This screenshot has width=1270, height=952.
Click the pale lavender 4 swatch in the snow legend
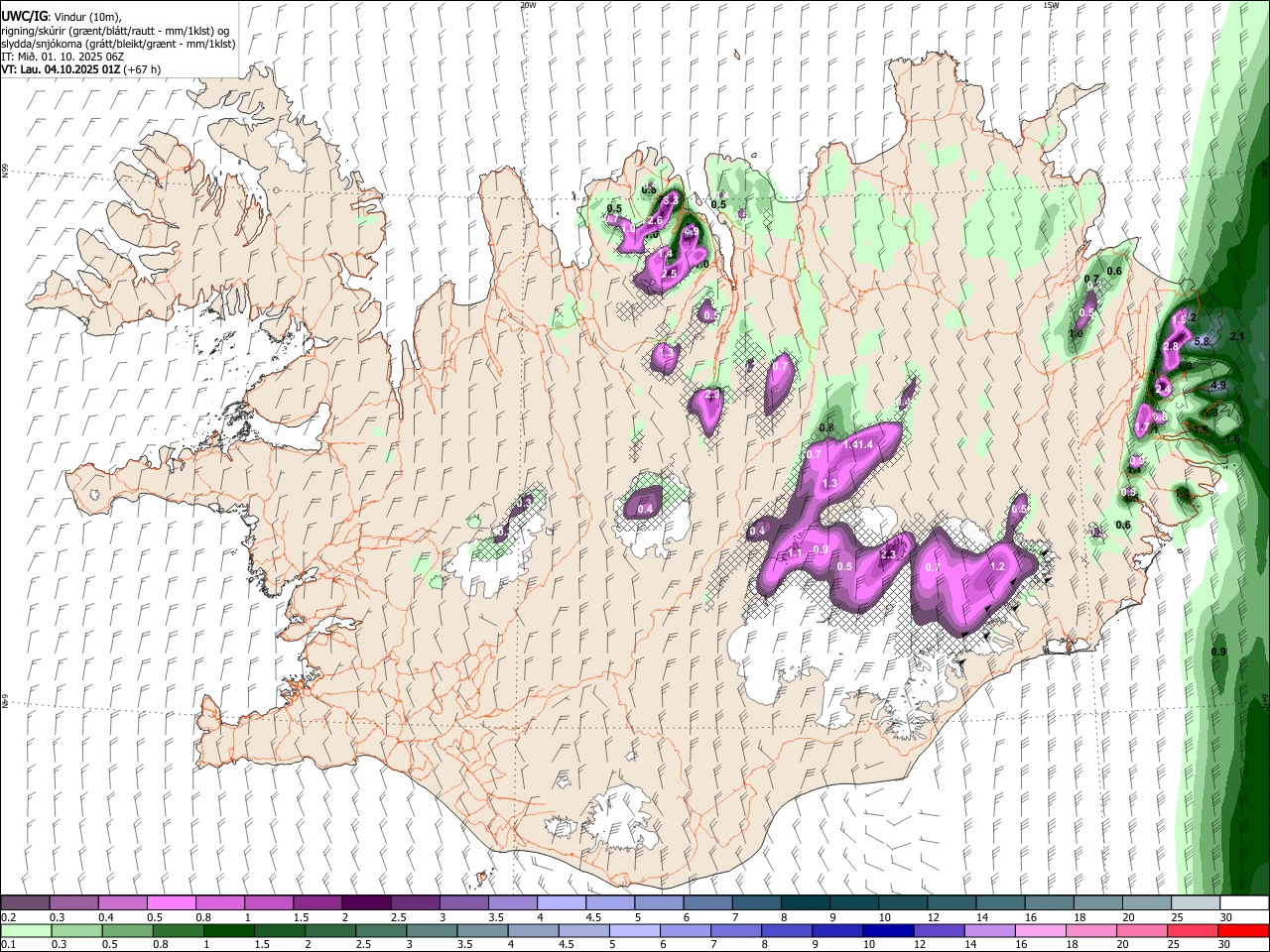pyautogui.click(x=561, y=902)
